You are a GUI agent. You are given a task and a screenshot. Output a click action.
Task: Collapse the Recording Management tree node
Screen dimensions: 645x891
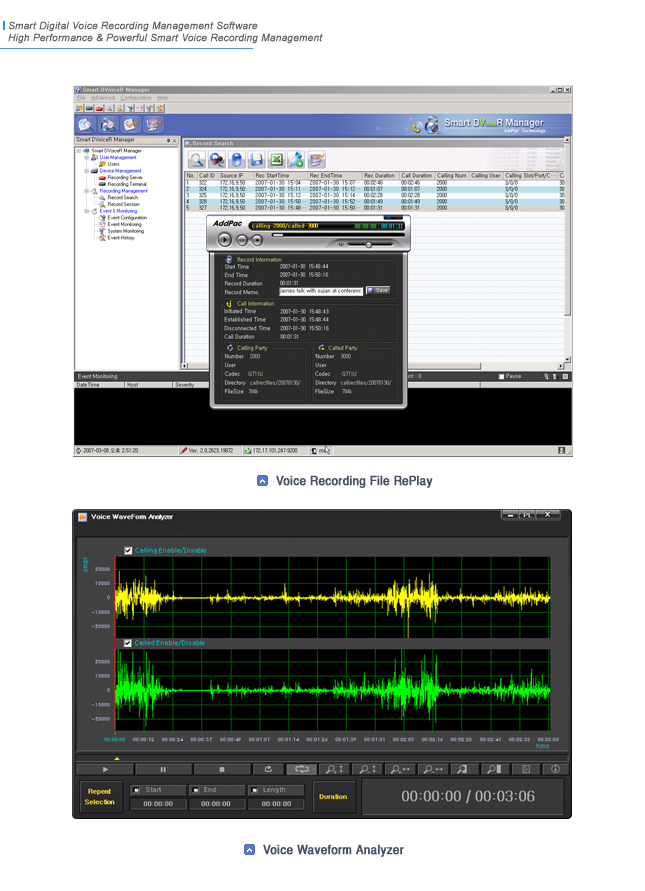(86, 191)
